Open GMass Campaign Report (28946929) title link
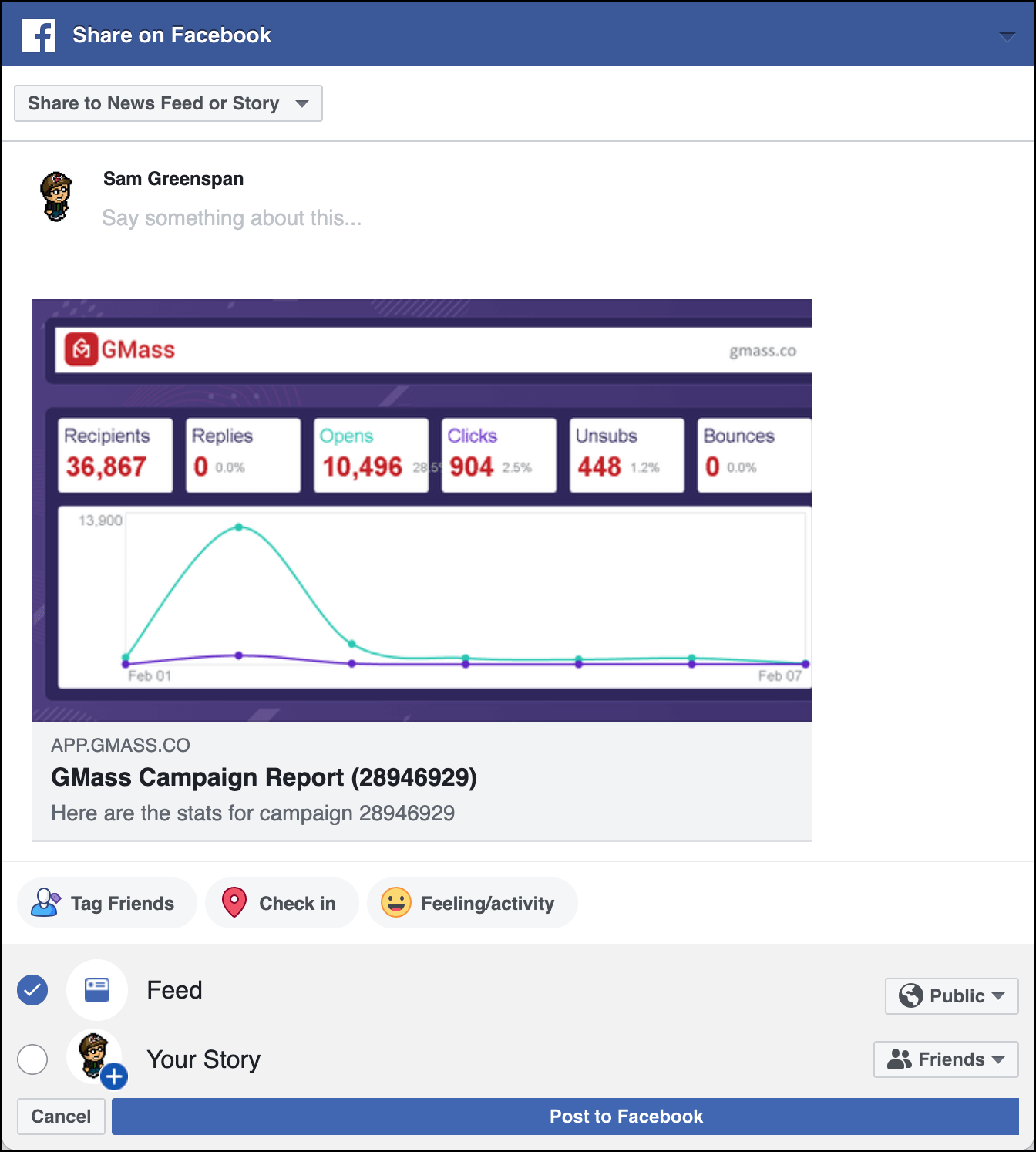 pos(264,777)
